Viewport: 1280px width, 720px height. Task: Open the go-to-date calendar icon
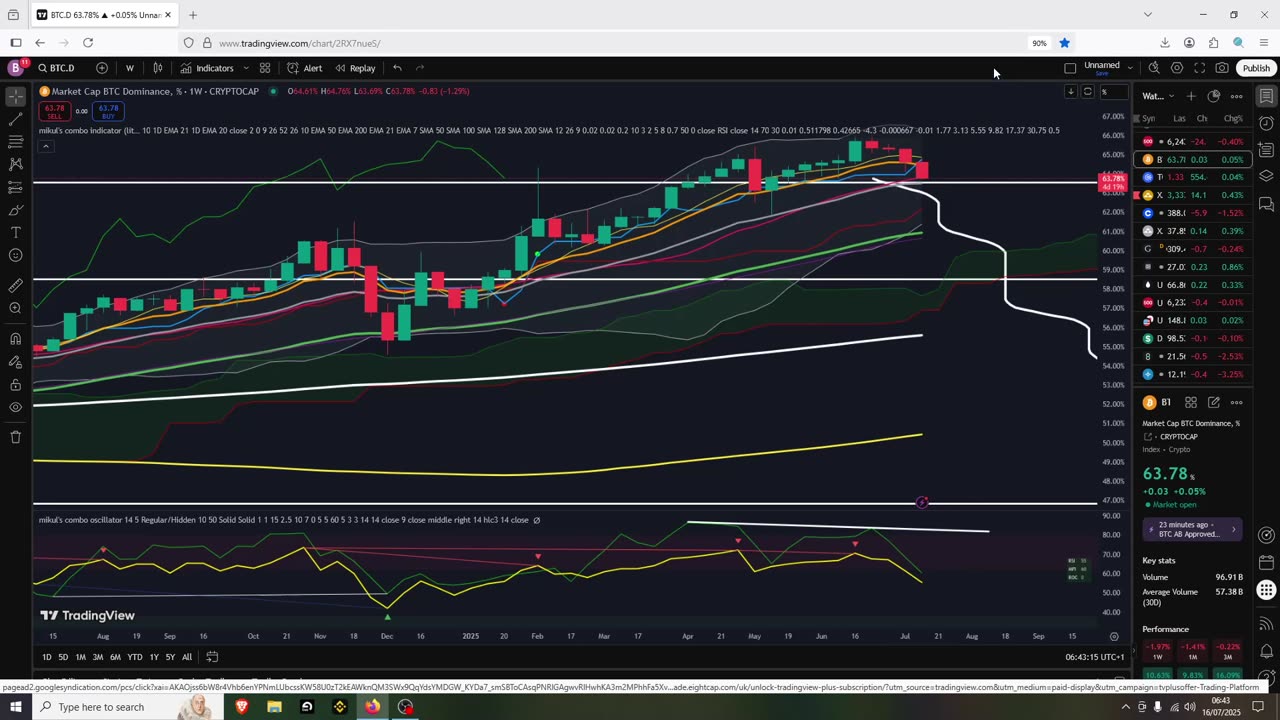point(212,657)
